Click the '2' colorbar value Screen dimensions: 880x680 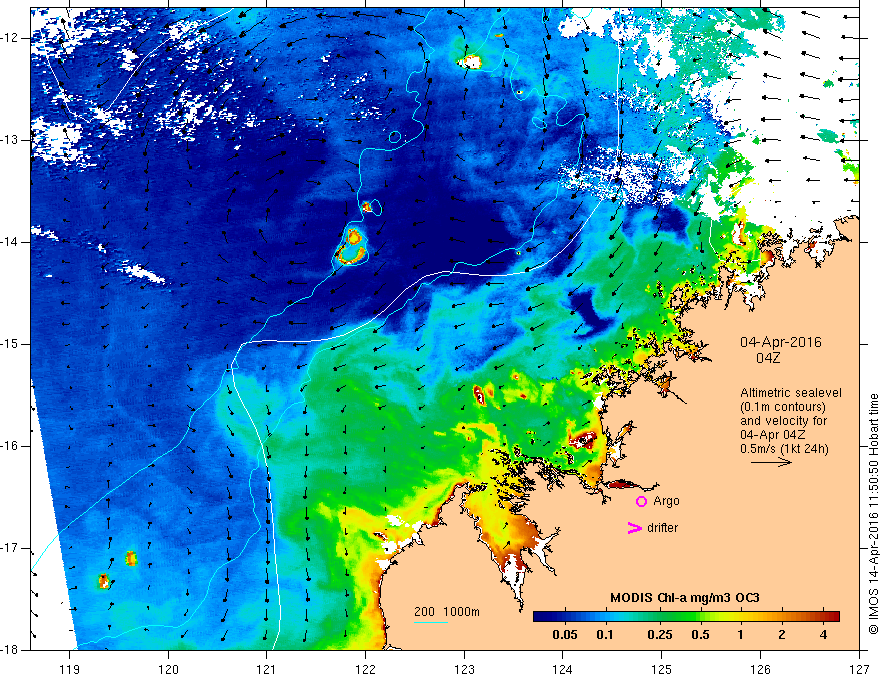pos(782,635)
